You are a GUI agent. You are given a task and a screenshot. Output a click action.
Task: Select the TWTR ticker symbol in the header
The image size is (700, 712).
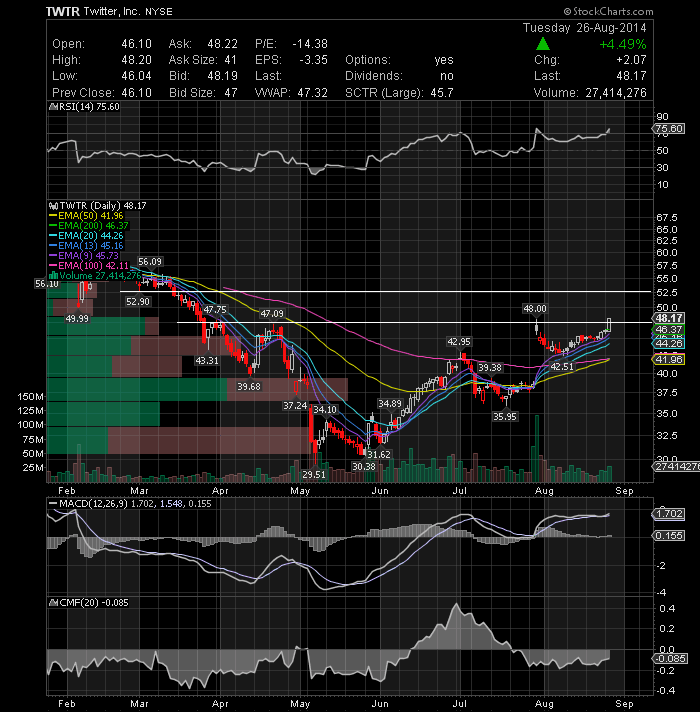(x=63, y=11)
